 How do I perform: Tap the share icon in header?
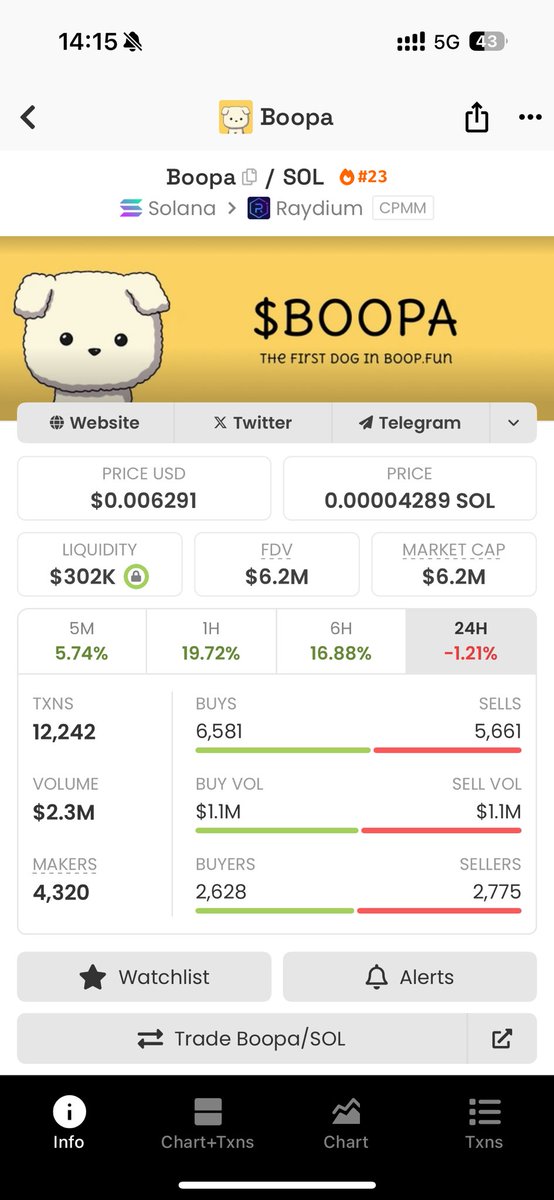point(477,118)
